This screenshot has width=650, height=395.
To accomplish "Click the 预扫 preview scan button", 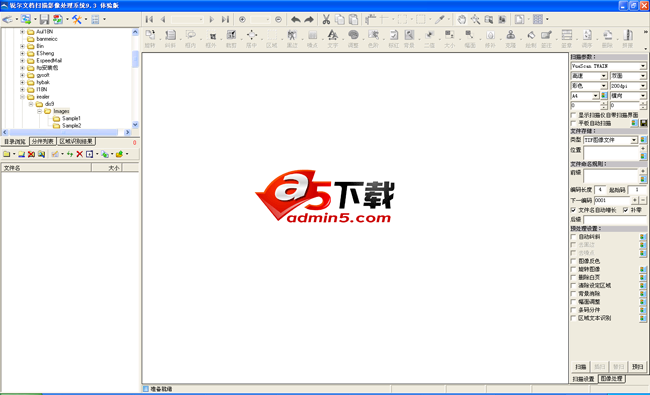I will [x=638, y=366].
